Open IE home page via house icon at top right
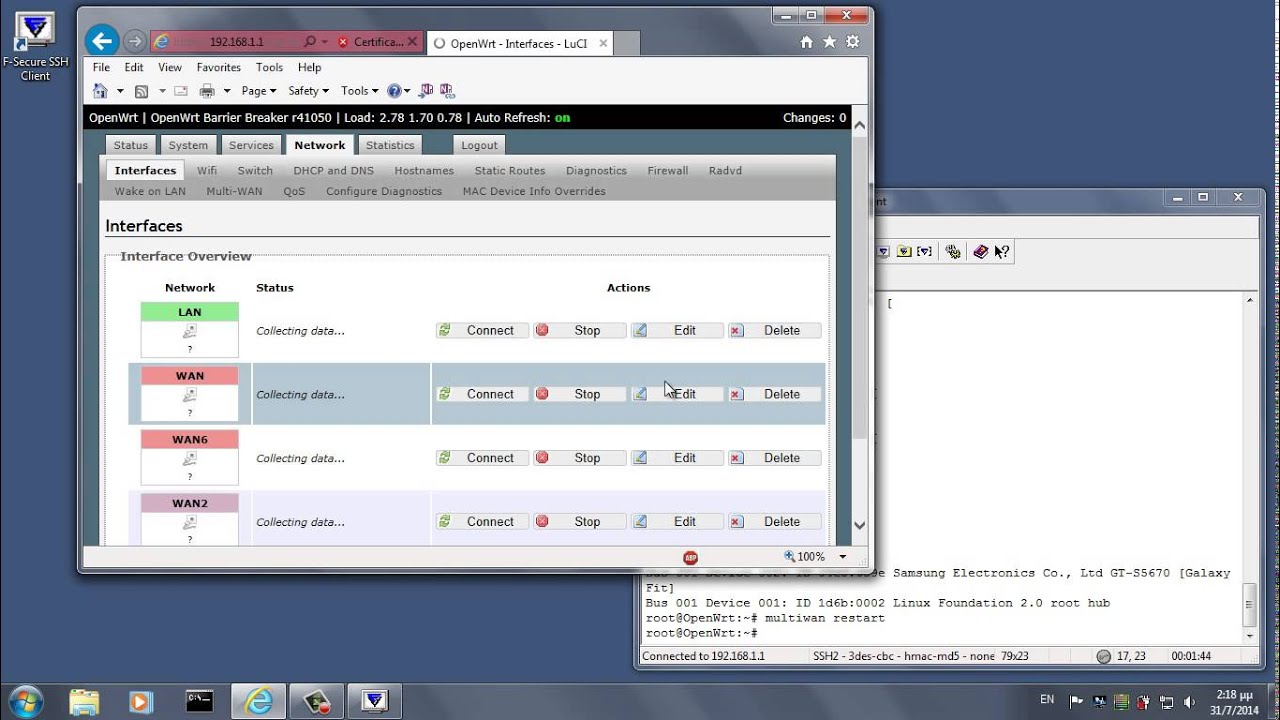This screenshot has height=720, width=1280. tap(807, 42)
